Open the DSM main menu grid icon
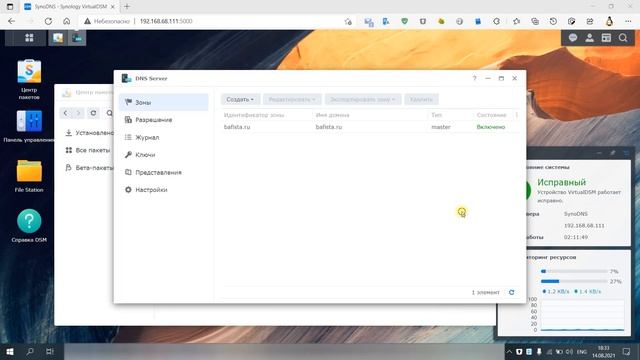This screenshot has height=360, width=640. pyautogui.click(x=29, y=38)
